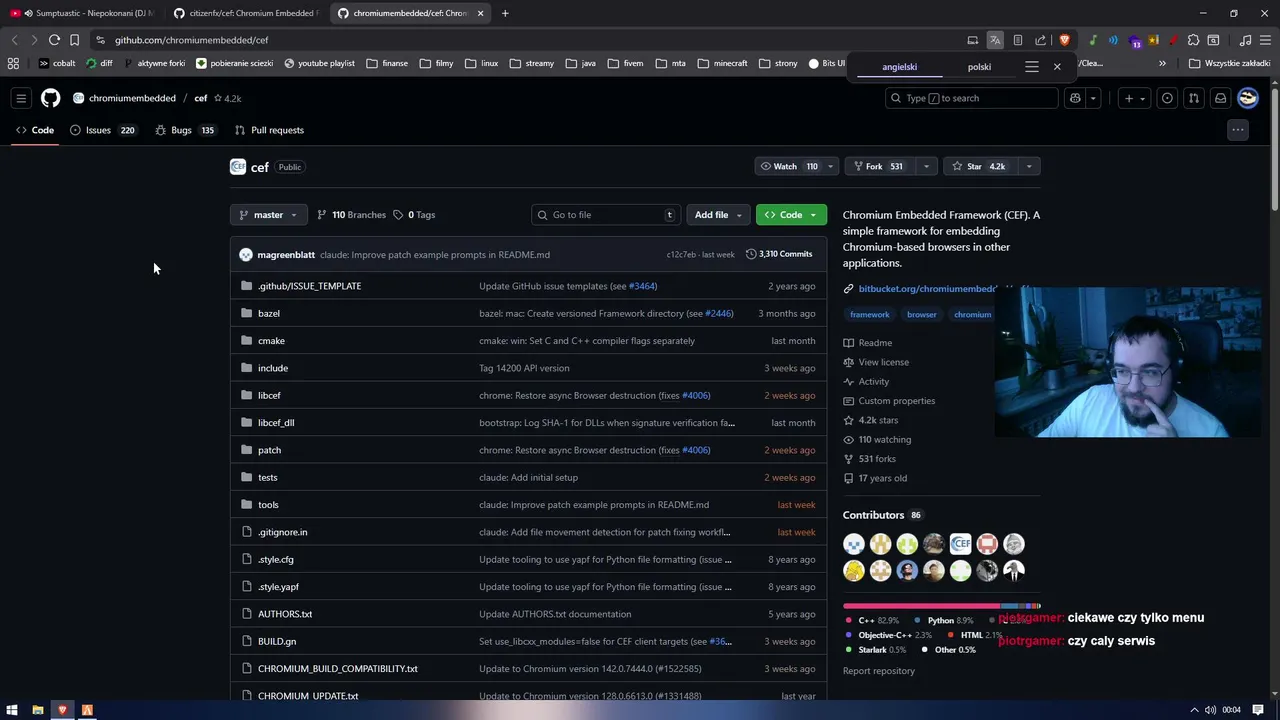Image resolution: width=1280 pixels, height=720 pixels.
Task: Click the language breakdown bar
Action: point(941,606)
